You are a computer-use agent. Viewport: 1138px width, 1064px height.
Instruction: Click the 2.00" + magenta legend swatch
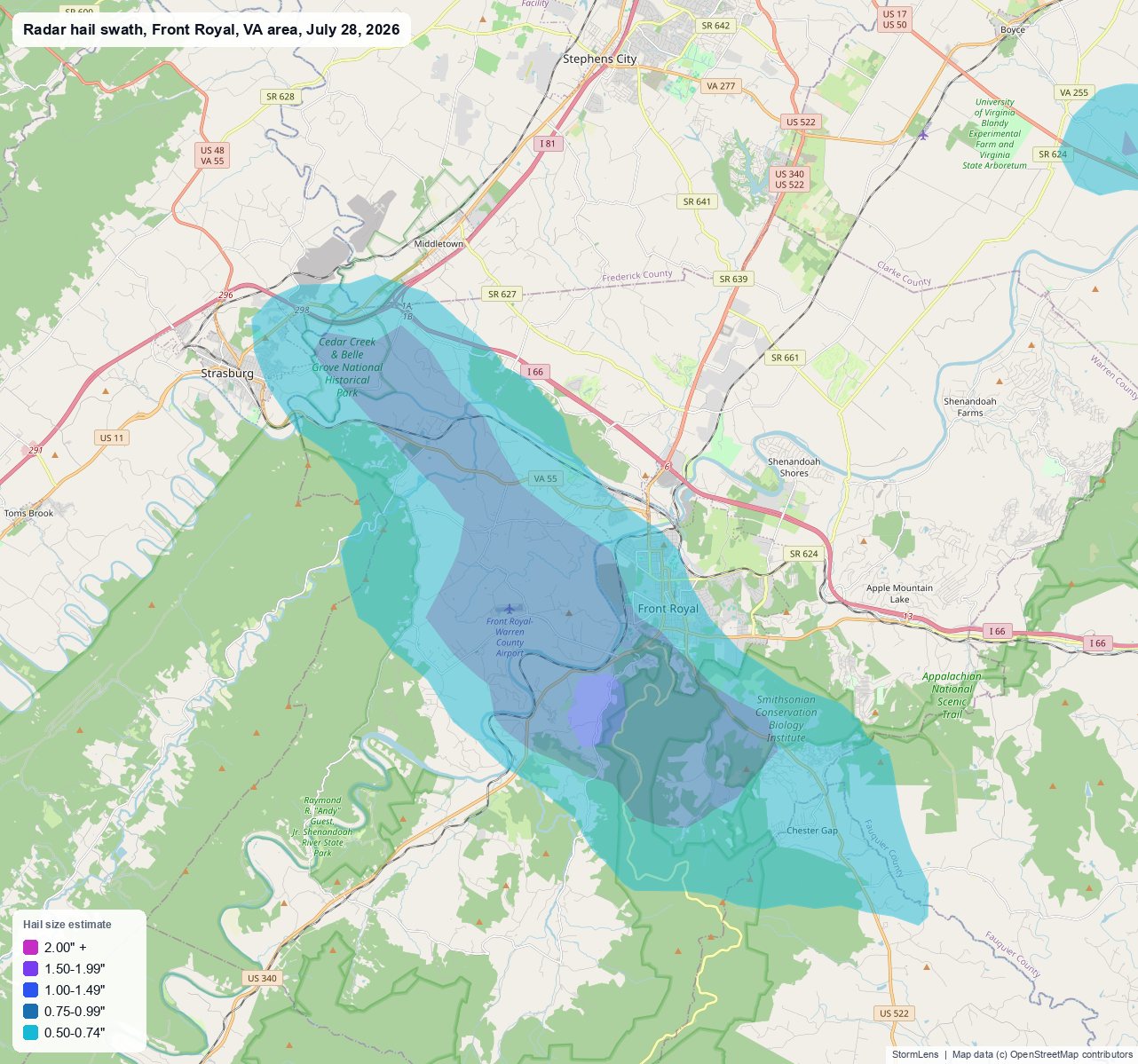30,947
